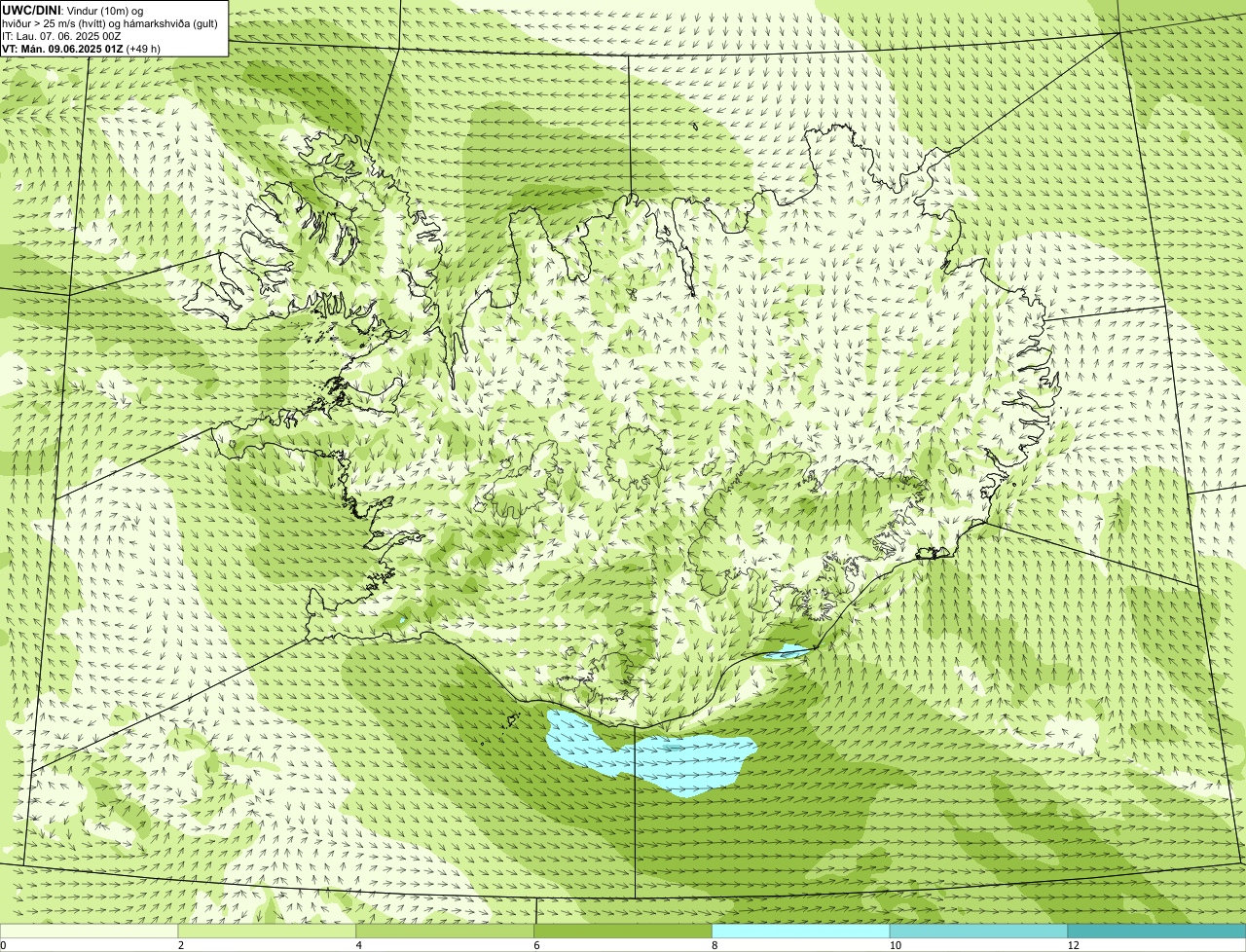Click the pale 0–2 legend color swatch

90,931
